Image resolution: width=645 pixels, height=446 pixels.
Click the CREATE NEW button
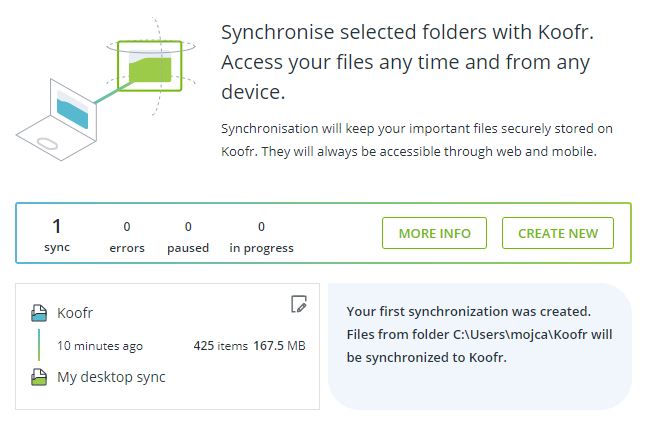[x=558, y=233]
